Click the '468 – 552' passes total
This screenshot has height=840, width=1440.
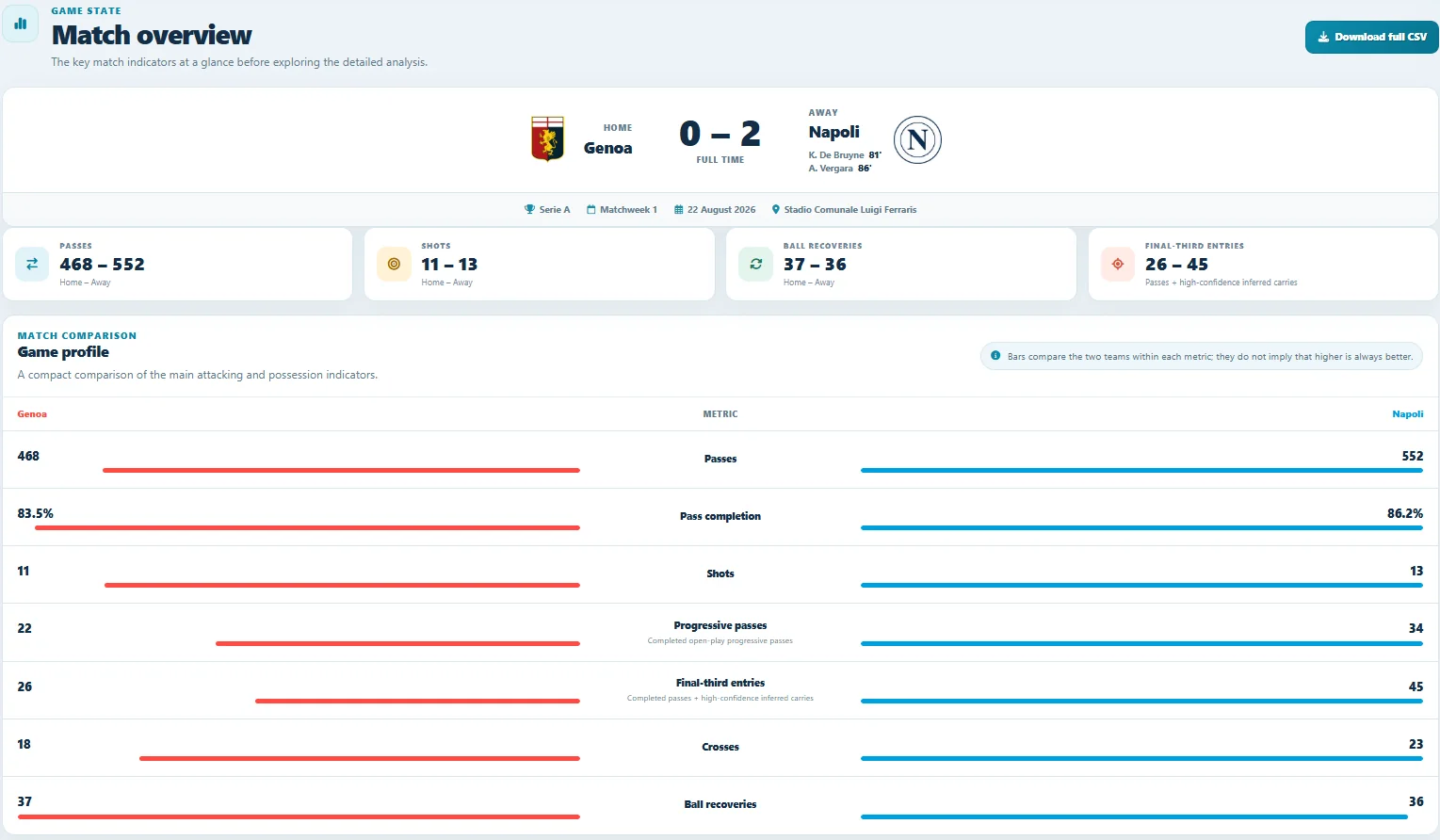click(102, 265)
